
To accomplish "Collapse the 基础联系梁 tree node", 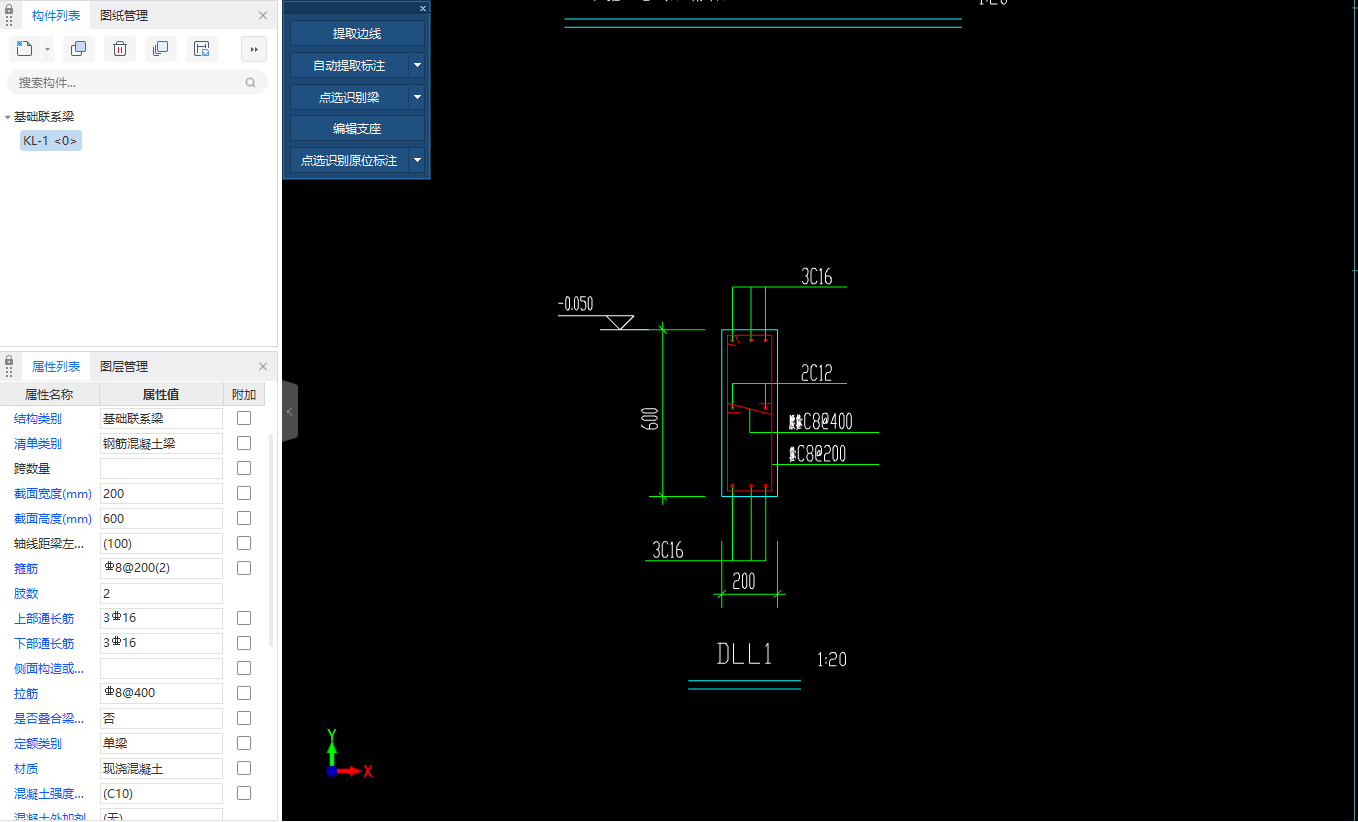I will (x=8, y=117).
